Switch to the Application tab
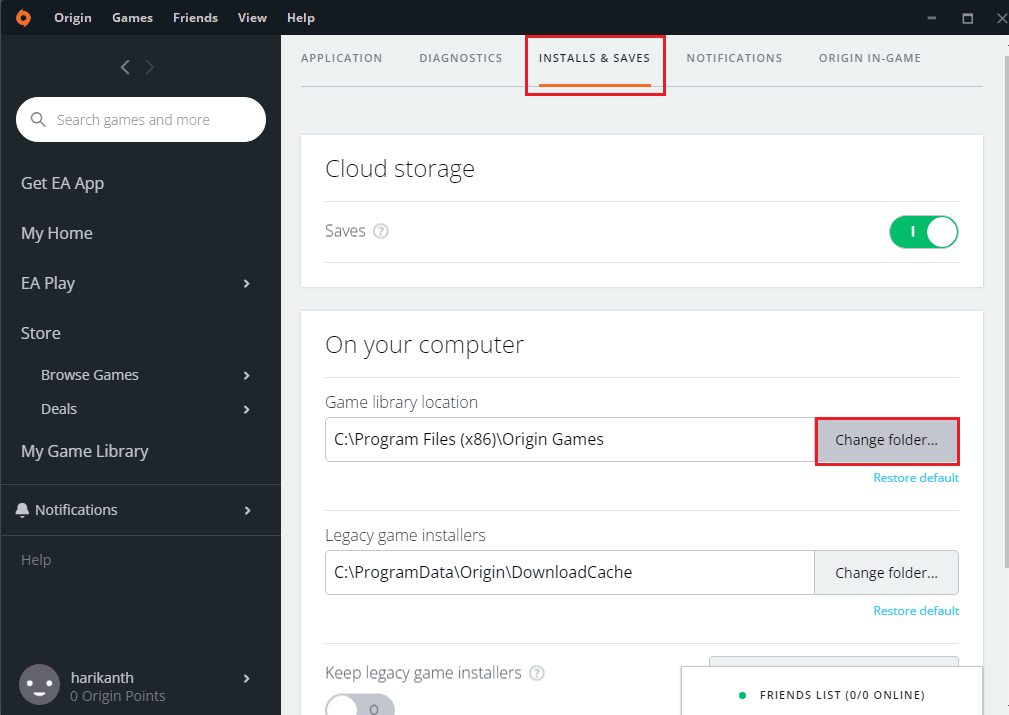1009x715 pixels. pyautogui.click(x=342, y=58)
